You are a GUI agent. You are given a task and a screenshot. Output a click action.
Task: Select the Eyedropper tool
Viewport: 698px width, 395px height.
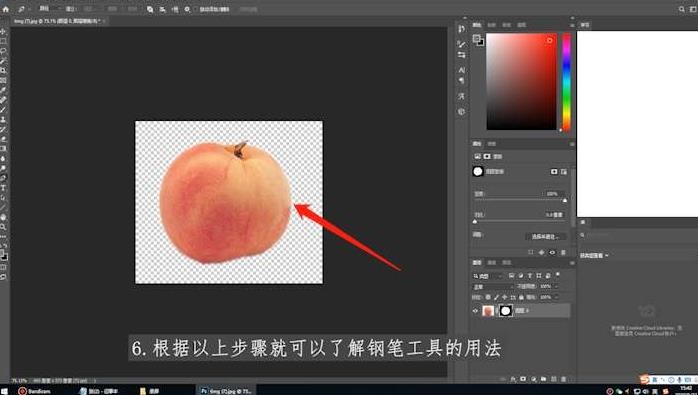pos(4,90)
